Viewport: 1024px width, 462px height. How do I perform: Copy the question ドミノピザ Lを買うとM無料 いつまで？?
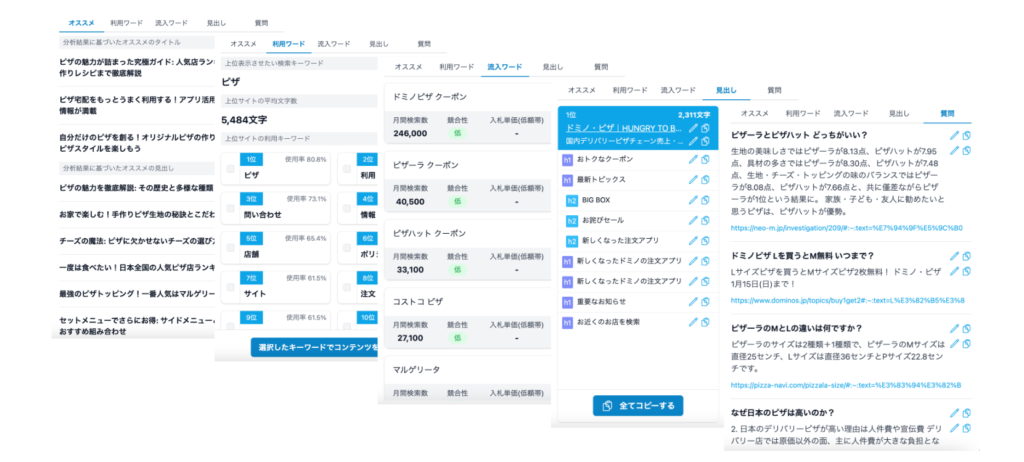pyautogui.click(x=967, y=256)
